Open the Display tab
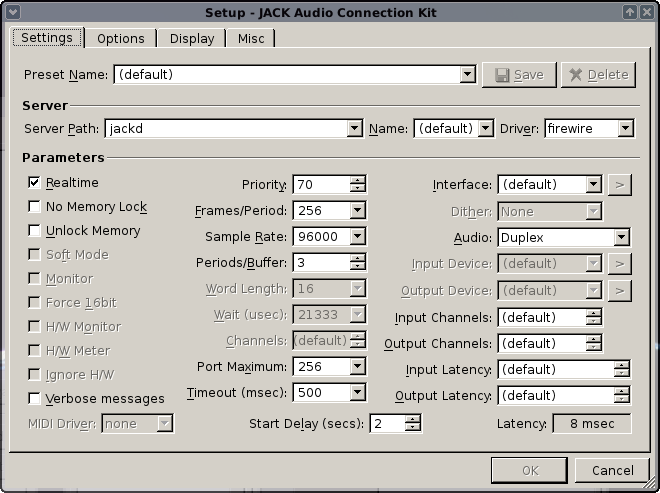This screenshot has width=660, height=493. point(192,39)
